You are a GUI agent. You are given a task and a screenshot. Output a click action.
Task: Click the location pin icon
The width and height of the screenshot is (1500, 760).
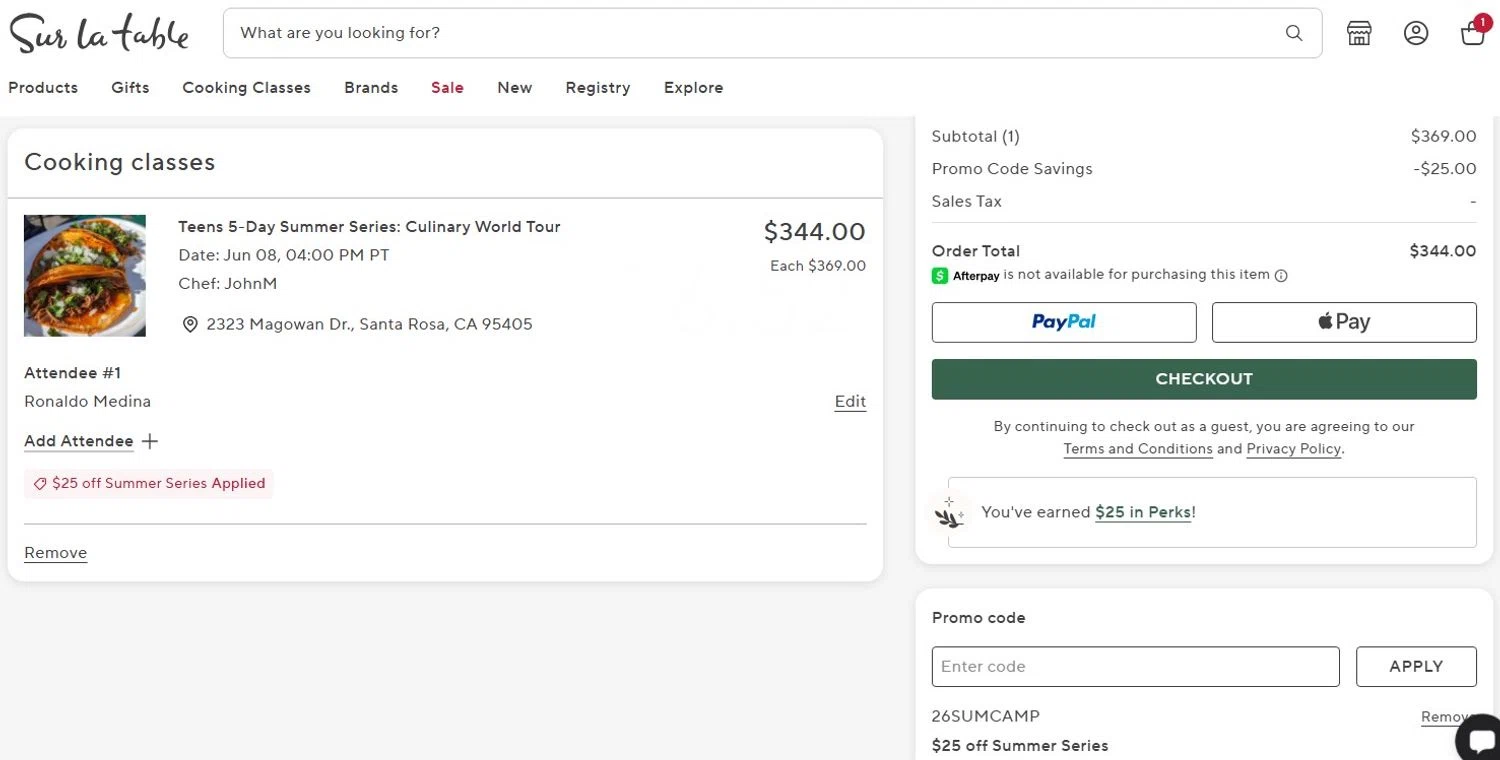[190, 324]
